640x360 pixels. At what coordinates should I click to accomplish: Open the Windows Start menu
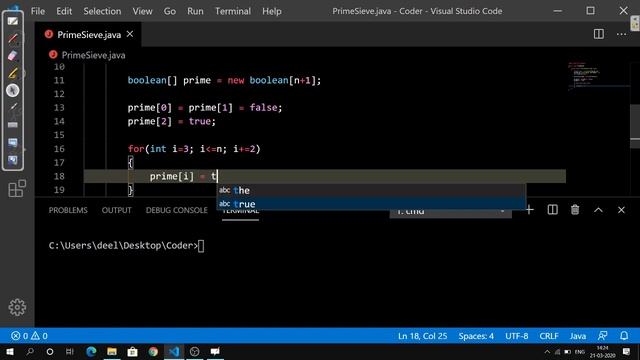(9, 351)
